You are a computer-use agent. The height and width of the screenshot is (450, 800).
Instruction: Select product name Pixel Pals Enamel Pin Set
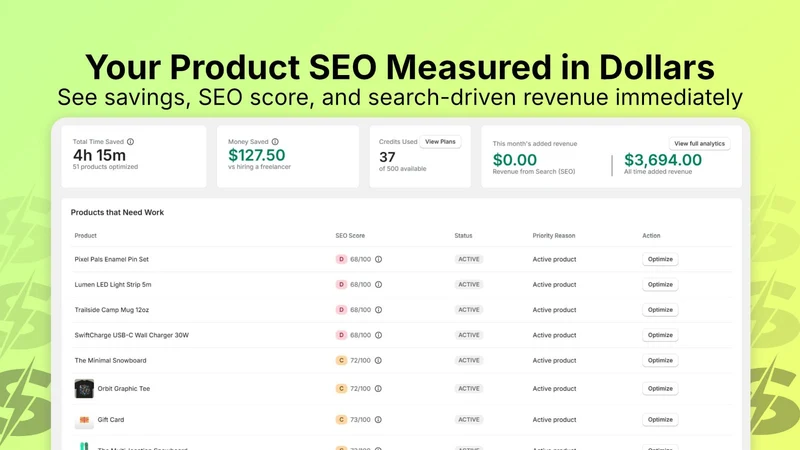[112, 259]
